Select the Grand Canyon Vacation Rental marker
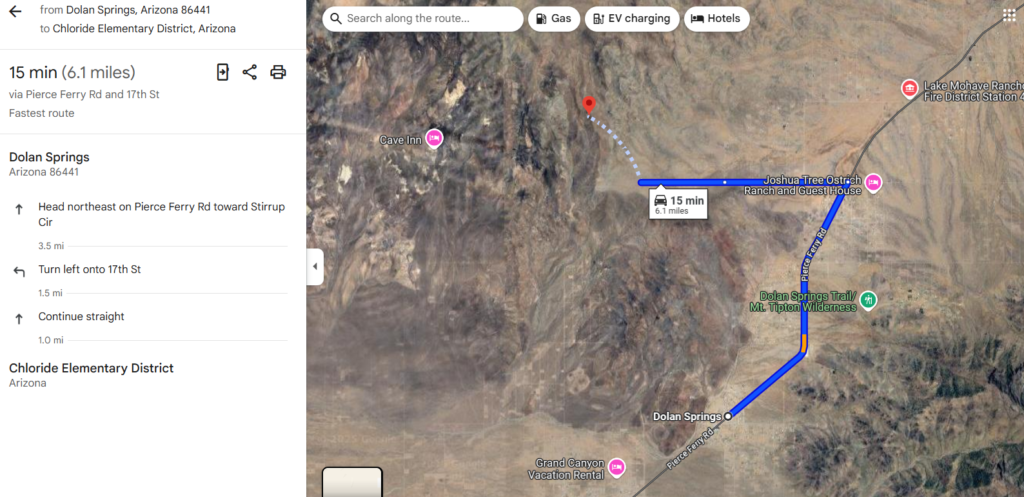This screenshot has width=1024, height=497. point(616,467)
